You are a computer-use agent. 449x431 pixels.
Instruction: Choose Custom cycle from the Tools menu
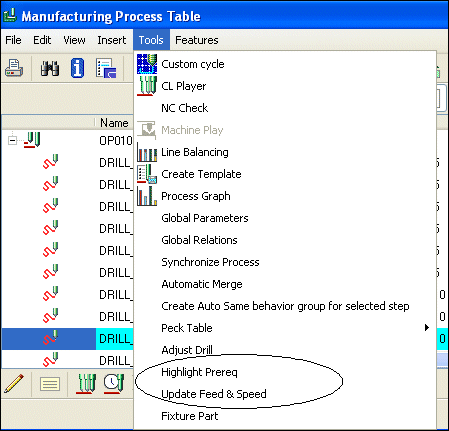click(x=193, y=64)
